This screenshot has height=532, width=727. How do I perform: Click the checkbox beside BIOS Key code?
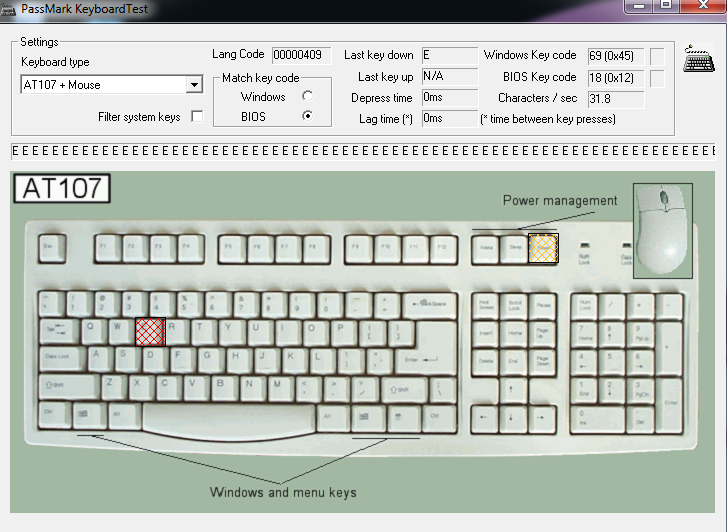pyautogui.click(x=657, y=78)
